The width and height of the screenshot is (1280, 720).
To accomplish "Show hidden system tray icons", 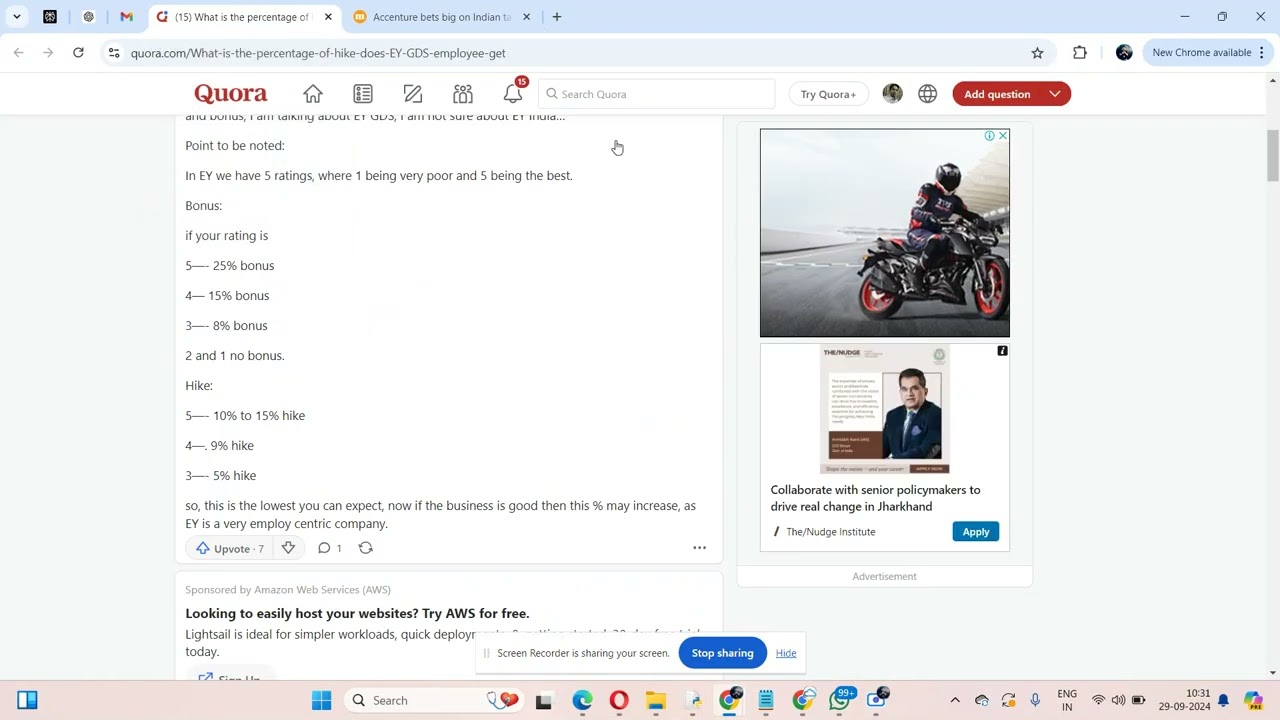I will click(954, 700).
